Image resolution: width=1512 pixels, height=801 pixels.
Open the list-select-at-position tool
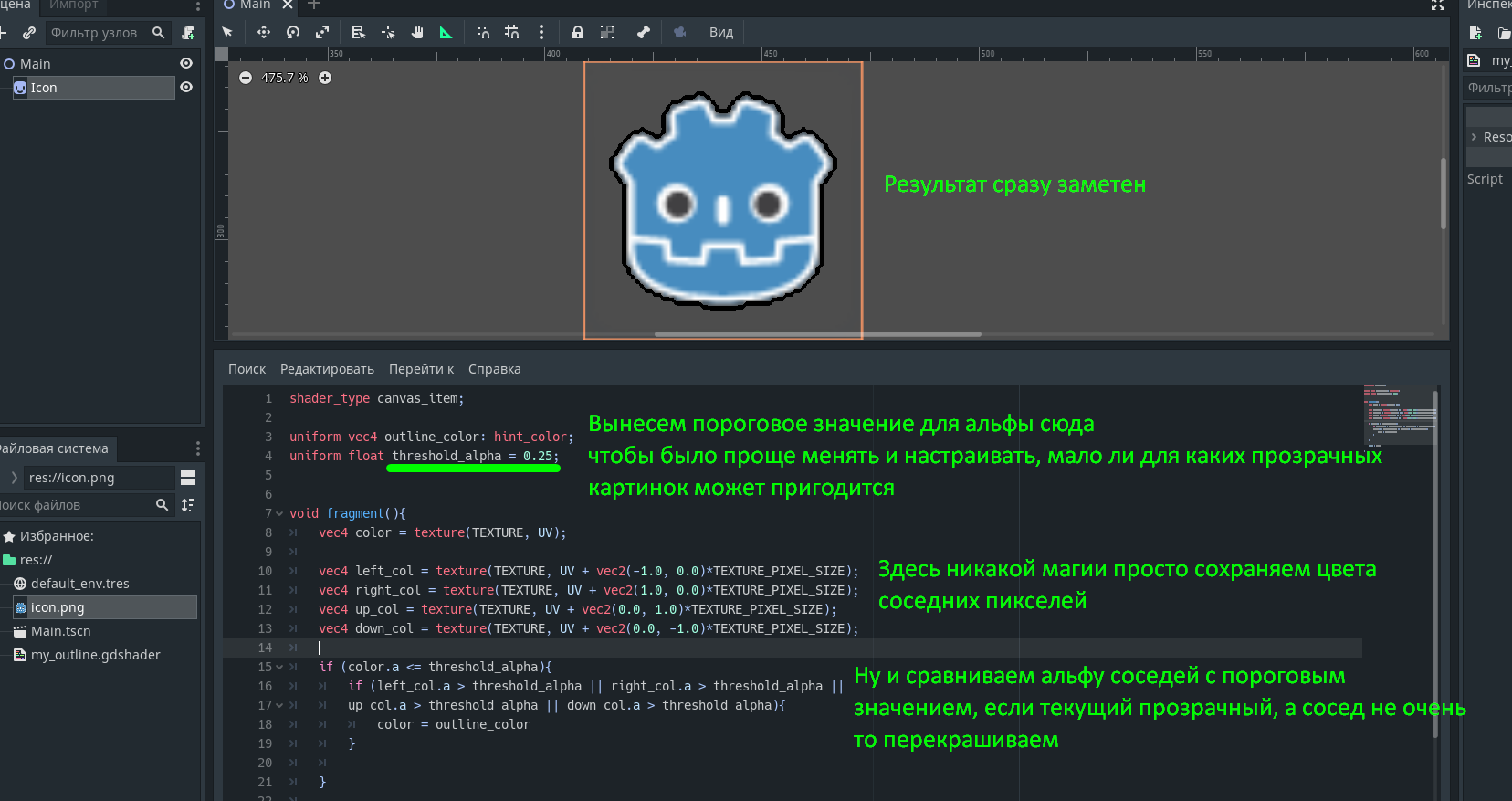(359, 32)
